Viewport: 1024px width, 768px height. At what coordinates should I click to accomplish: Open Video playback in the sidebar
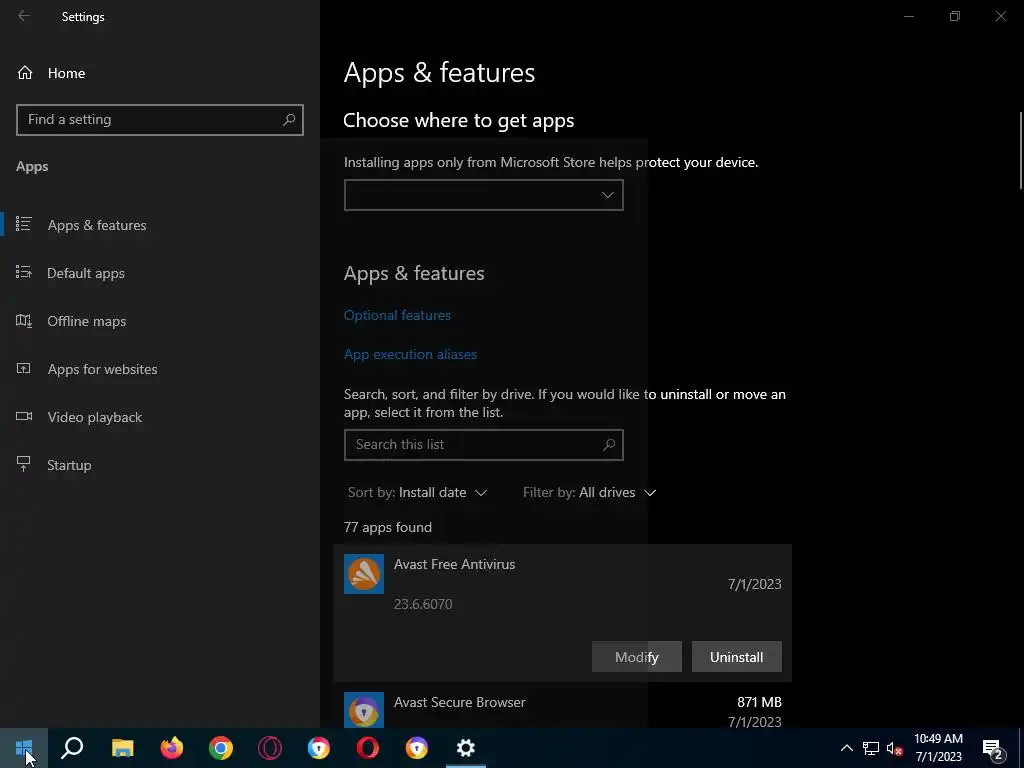coord(160,417)
